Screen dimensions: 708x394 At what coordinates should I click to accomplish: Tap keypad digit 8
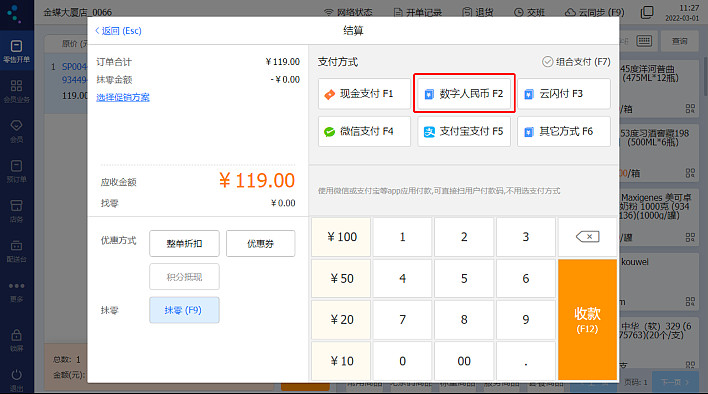tap(464, 320)
